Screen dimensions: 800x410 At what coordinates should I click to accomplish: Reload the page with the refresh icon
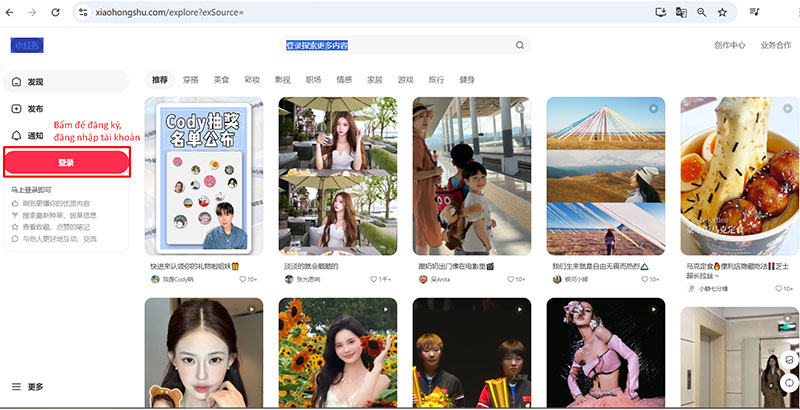coord(56,12)
